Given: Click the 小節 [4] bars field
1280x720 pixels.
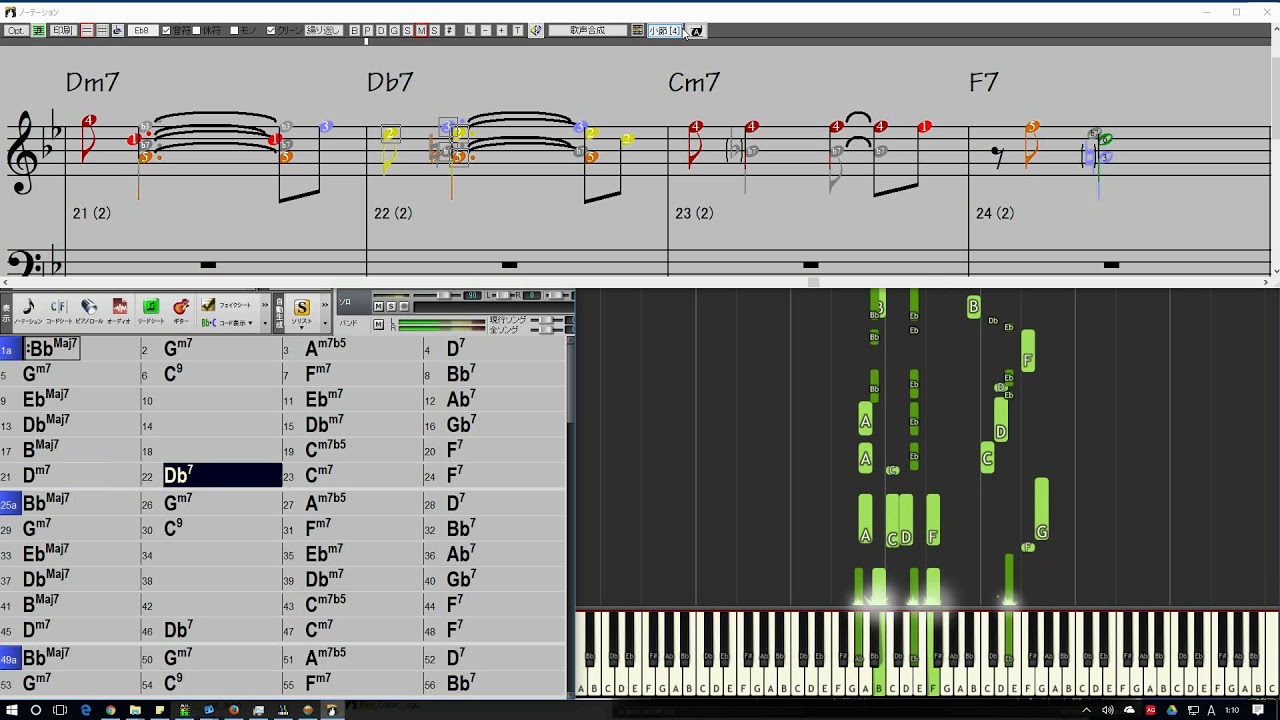Looking at the screenshot, I should point(665,31).
